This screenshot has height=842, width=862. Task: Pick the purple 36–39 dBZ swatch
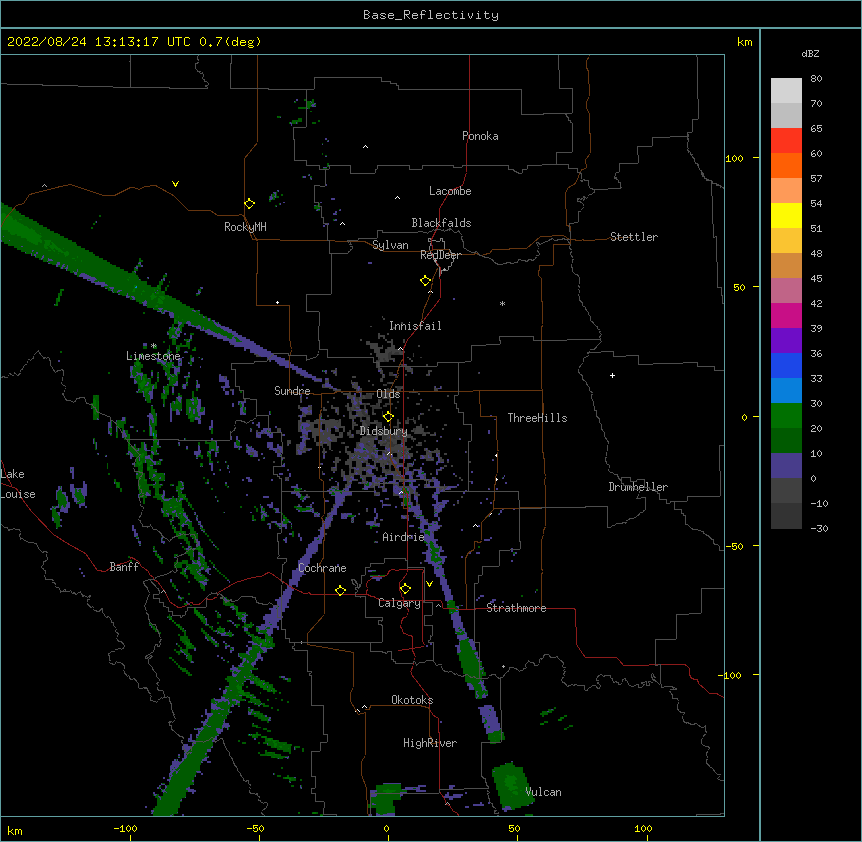tap(786, 341)
